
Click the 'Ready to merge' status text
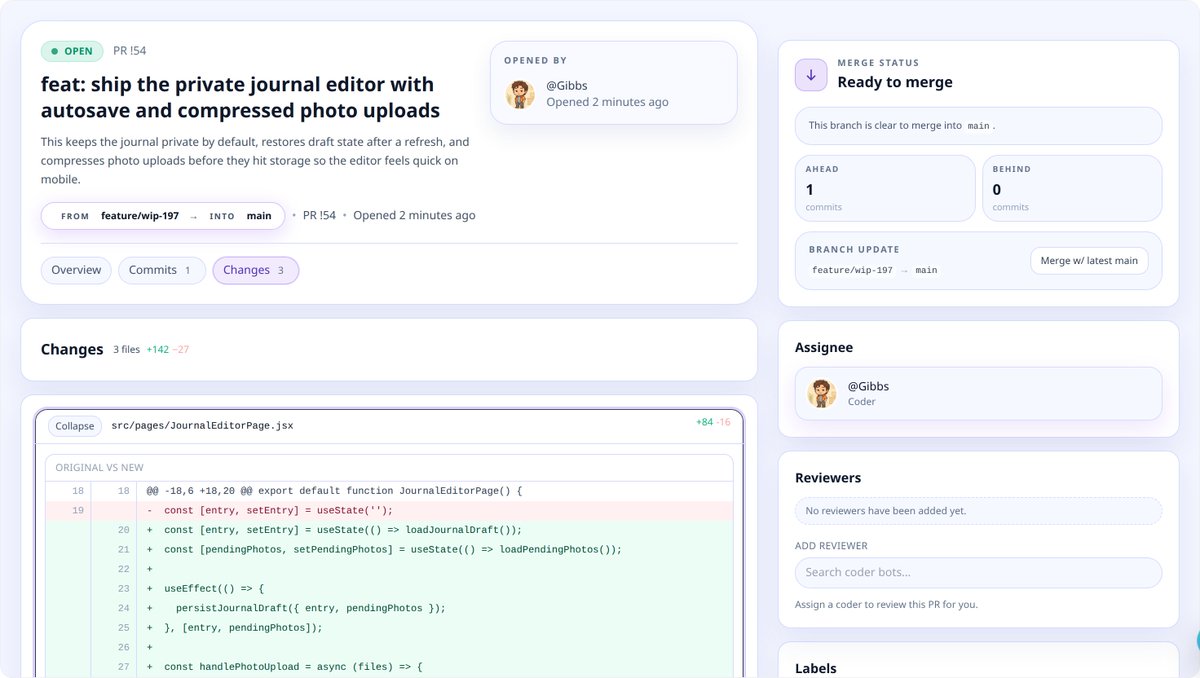[895, 82]
